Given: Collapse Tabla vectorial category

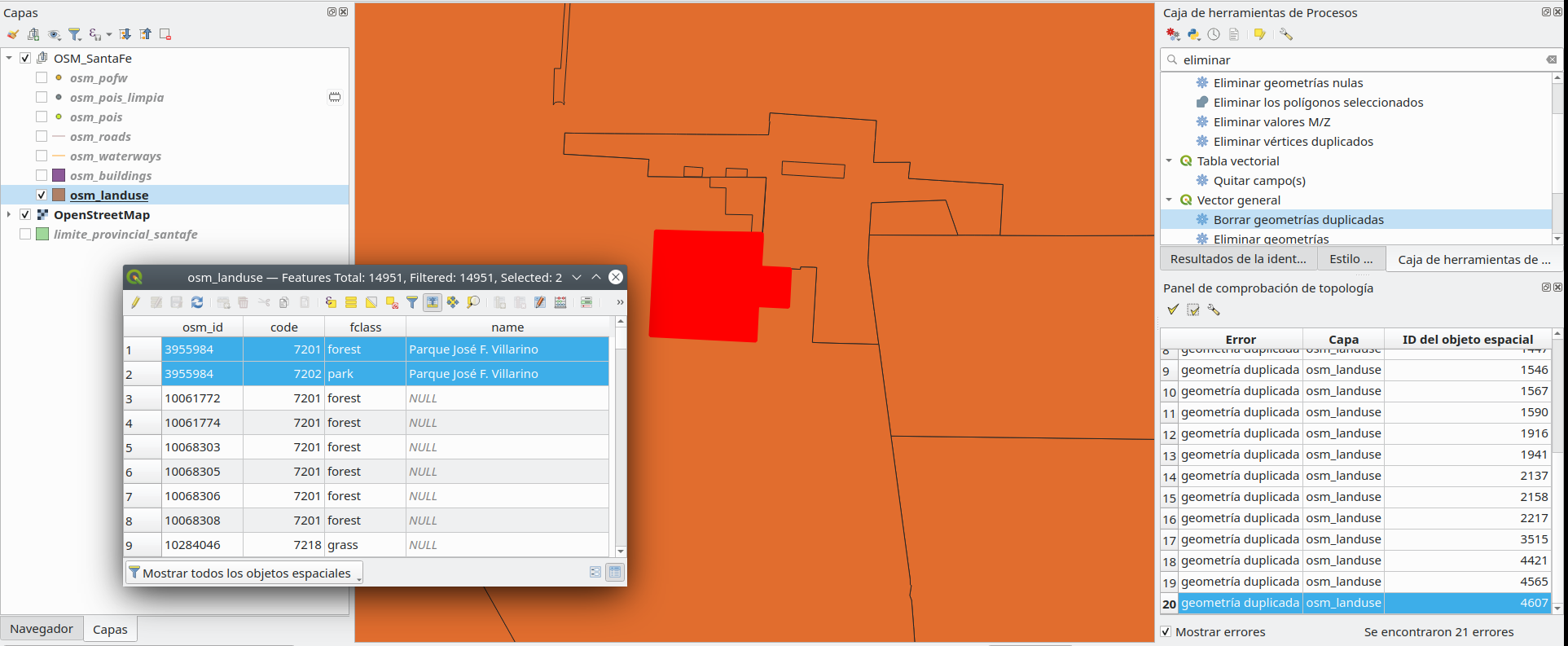Looking at the screenshot, I should coord(1169,160).
